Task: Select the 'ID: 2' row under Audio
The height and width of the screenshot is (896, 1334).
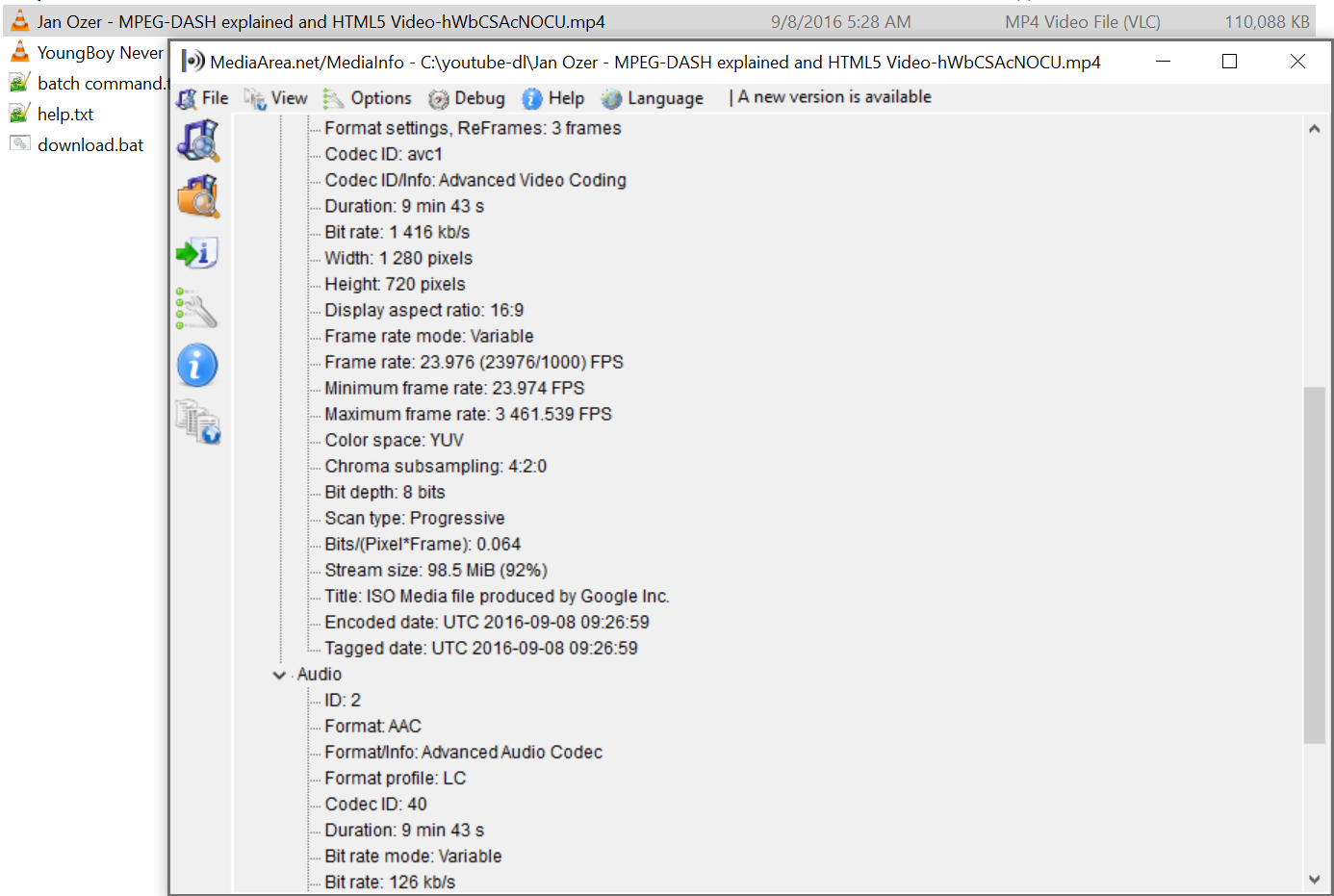Action: click(343, 700)
